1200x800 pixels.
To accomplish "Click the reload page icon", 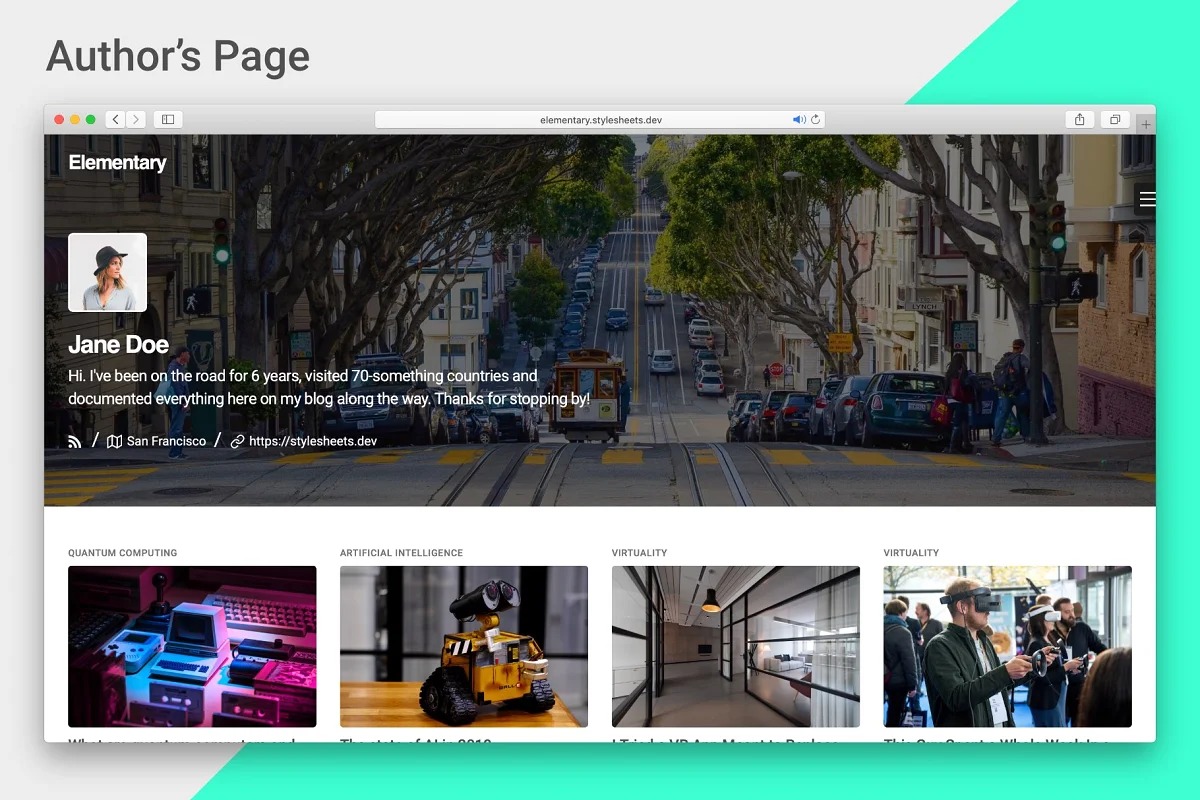I will pyautogui.click(x=816, y=120).
